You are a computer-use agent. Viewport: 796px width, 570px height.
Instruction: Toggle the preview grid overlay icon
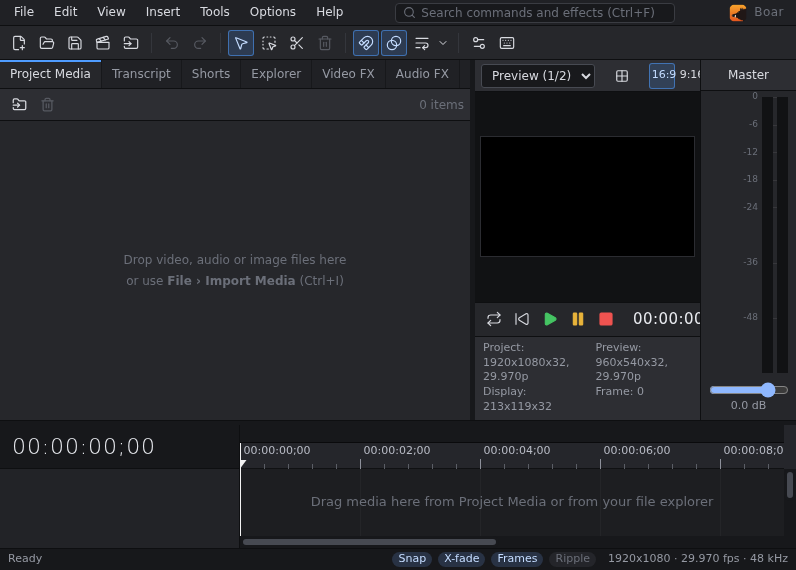(x=622, y=76)
